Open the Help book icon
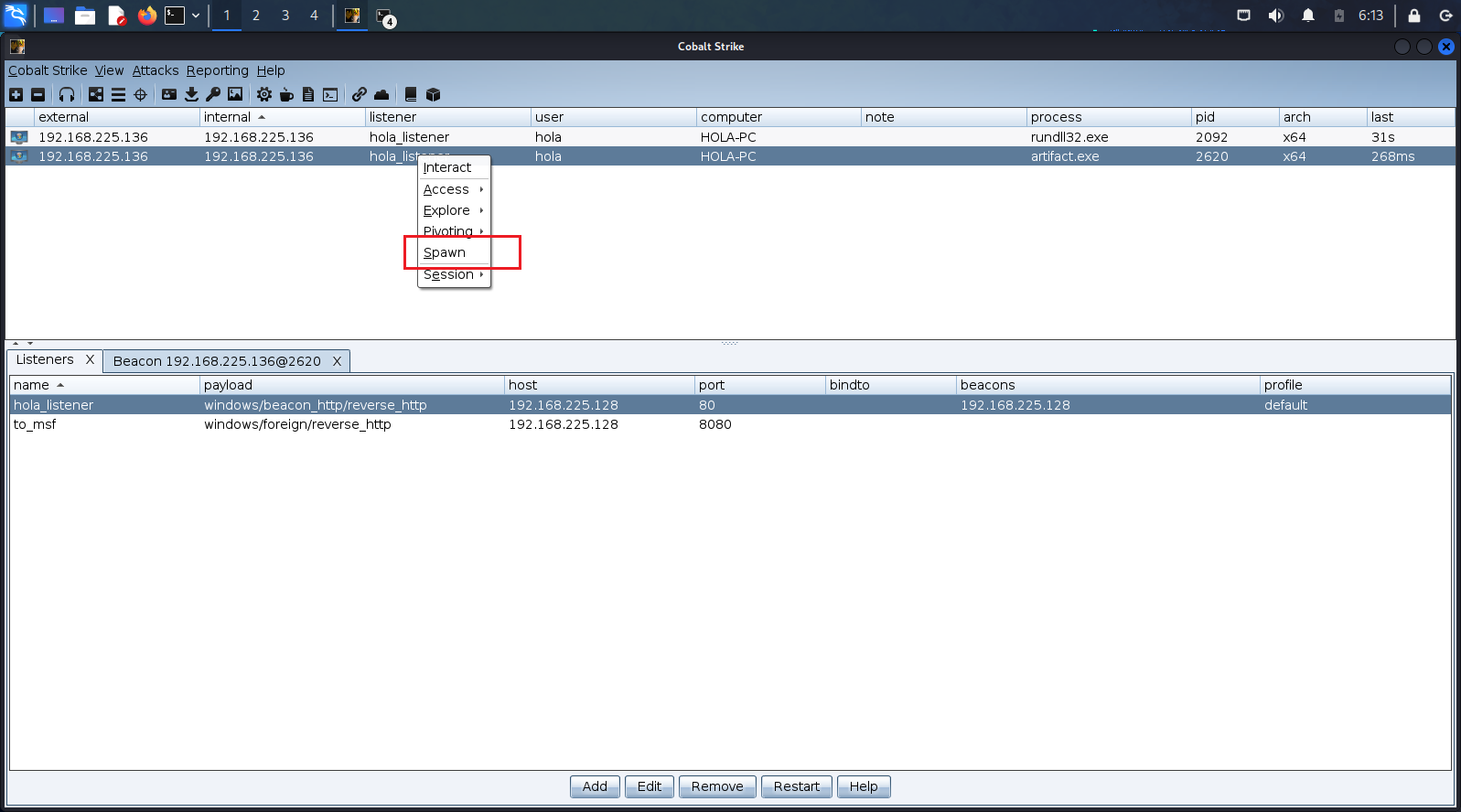 tap(411, 94)
